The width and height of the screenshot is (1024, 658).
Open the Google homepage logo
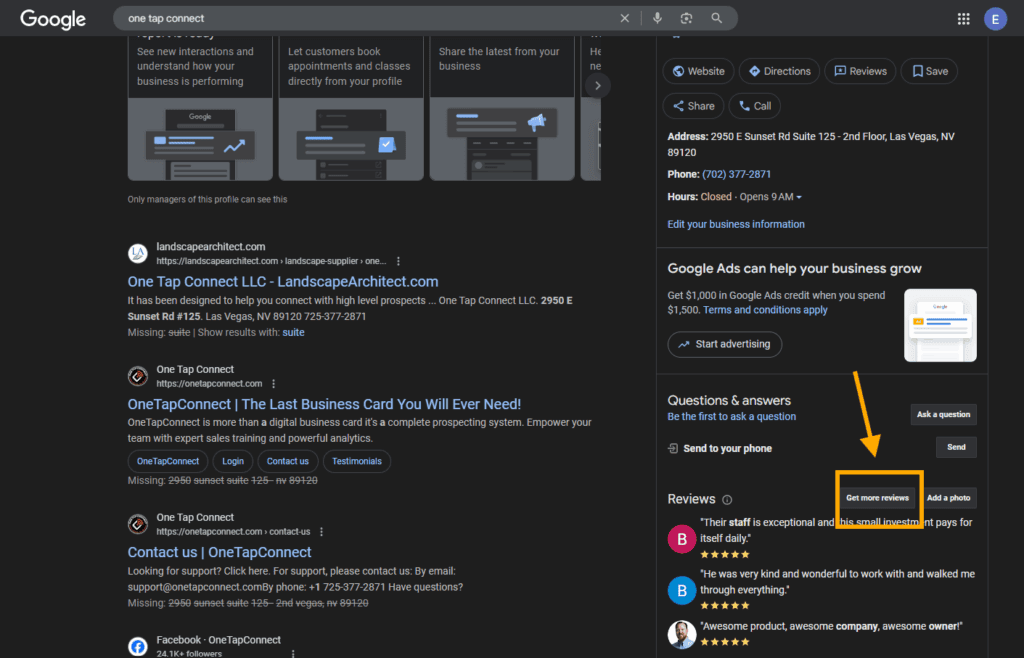point(53,19)
